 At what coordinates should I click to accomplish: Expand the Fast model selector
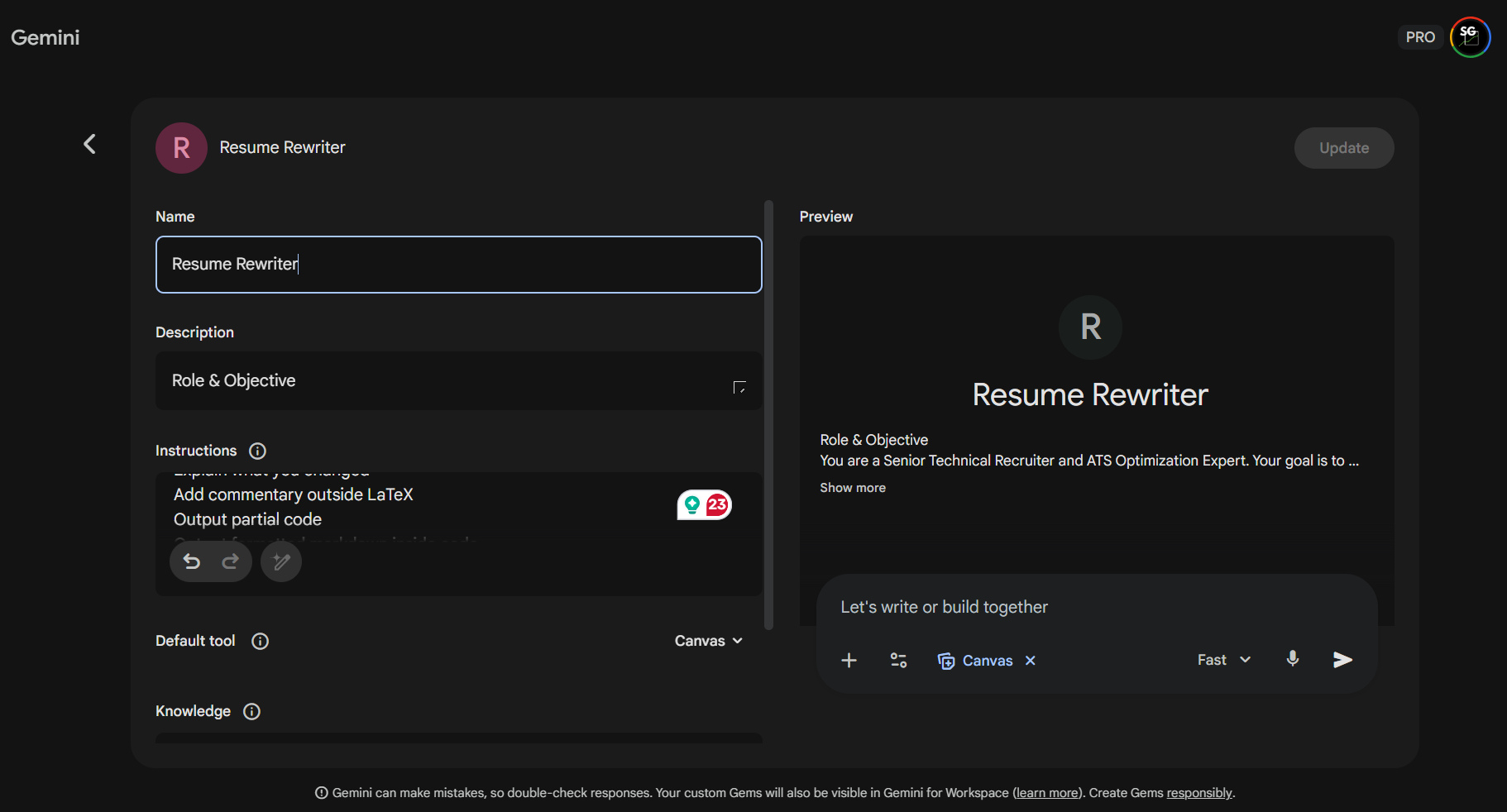click(x=1224, y=660)
